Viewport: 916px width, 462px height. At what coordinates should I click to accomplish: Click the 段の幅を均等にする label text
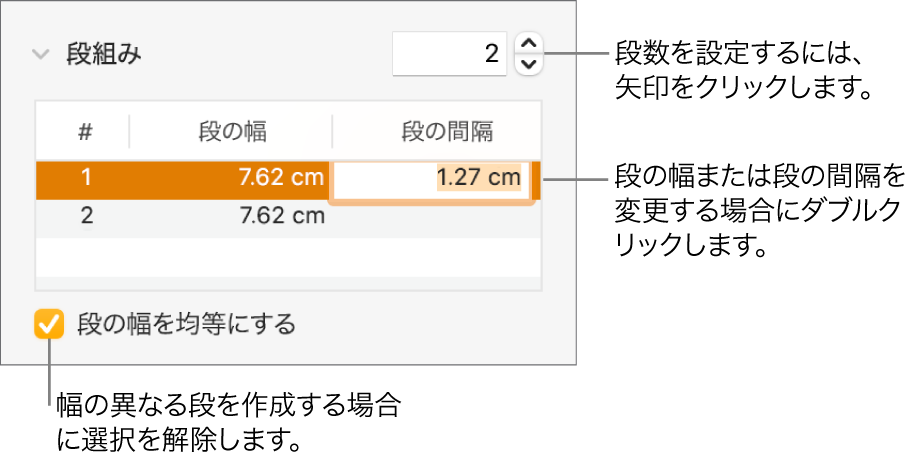point(187,324)
